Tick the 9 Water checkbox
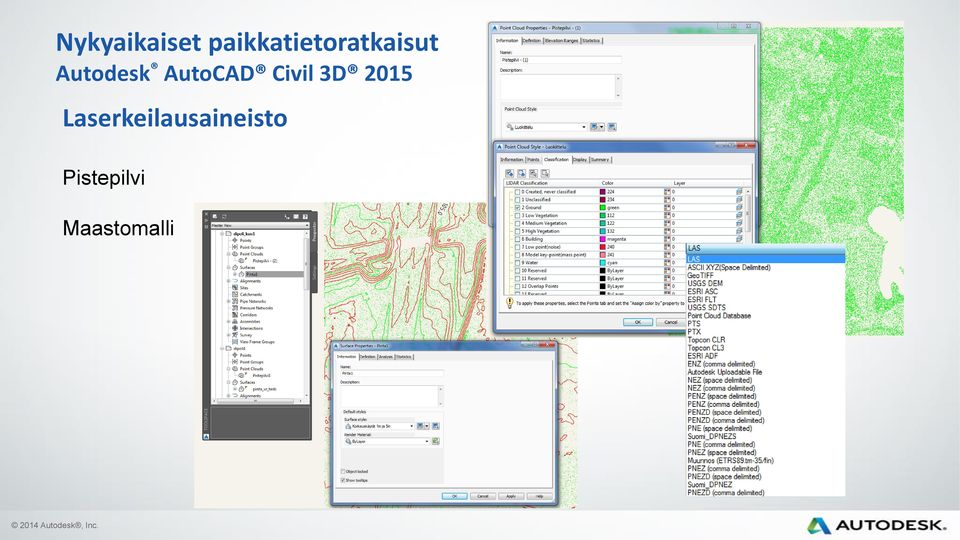The width and height of the screenshot is (960, 540). 517,263
